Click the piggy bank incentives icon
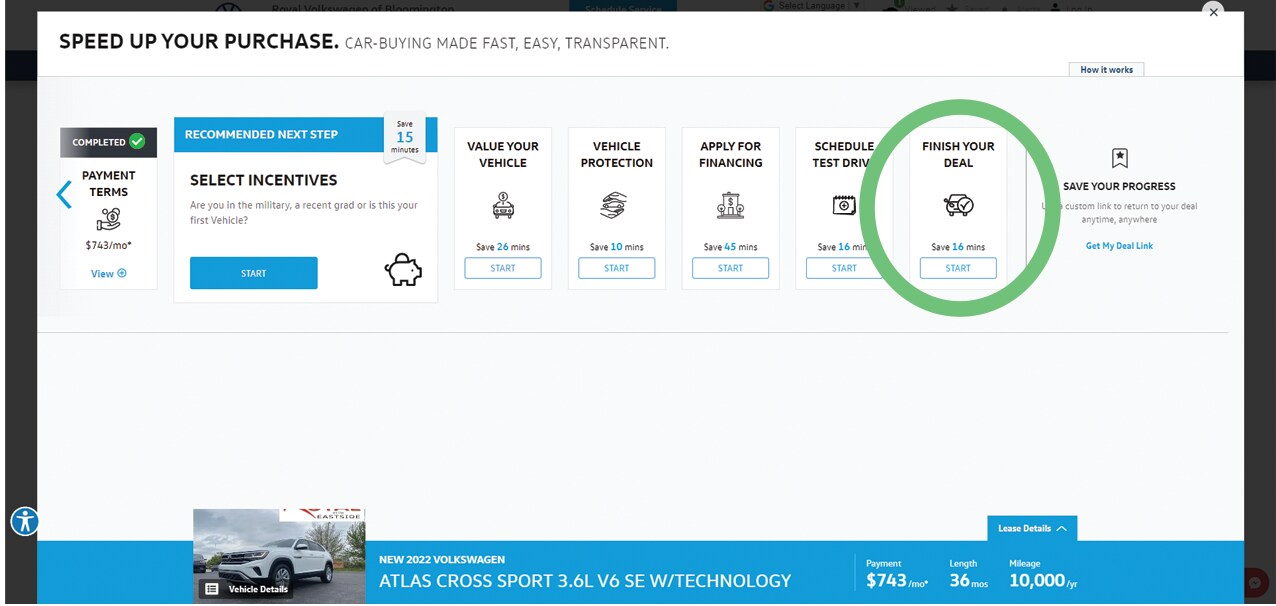This screenshot has width=1276, height=606. tap(403, 270)
